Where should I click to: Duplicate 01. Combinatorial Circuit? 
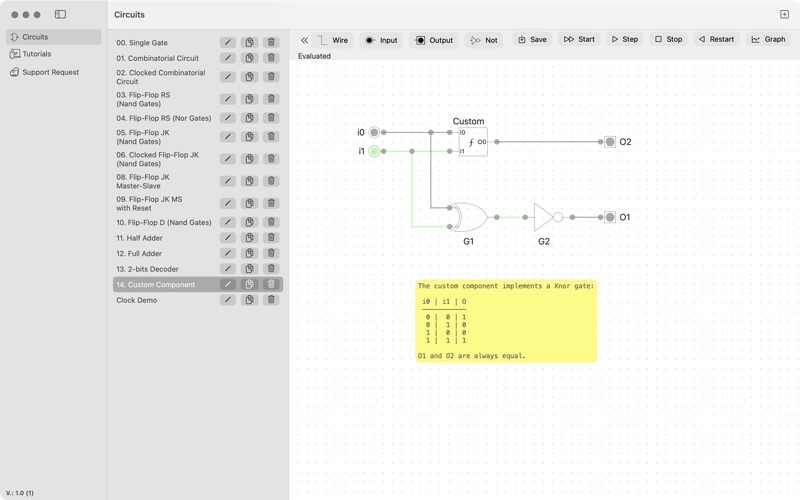pyautogui.click(x=249, y=58)
